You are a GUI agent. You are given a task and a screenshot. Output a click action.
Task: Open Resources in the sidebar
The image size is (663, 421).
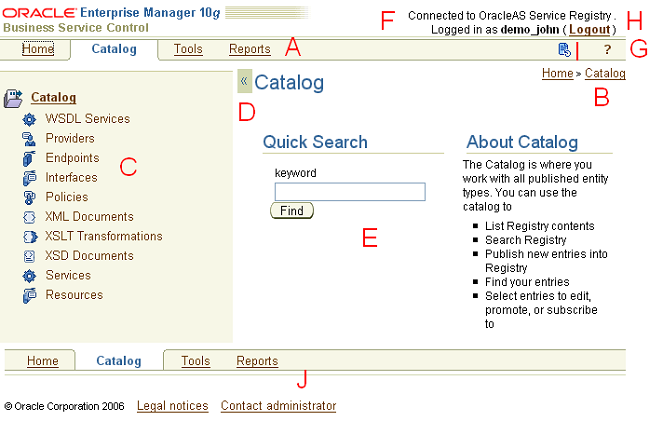point(74,295)
